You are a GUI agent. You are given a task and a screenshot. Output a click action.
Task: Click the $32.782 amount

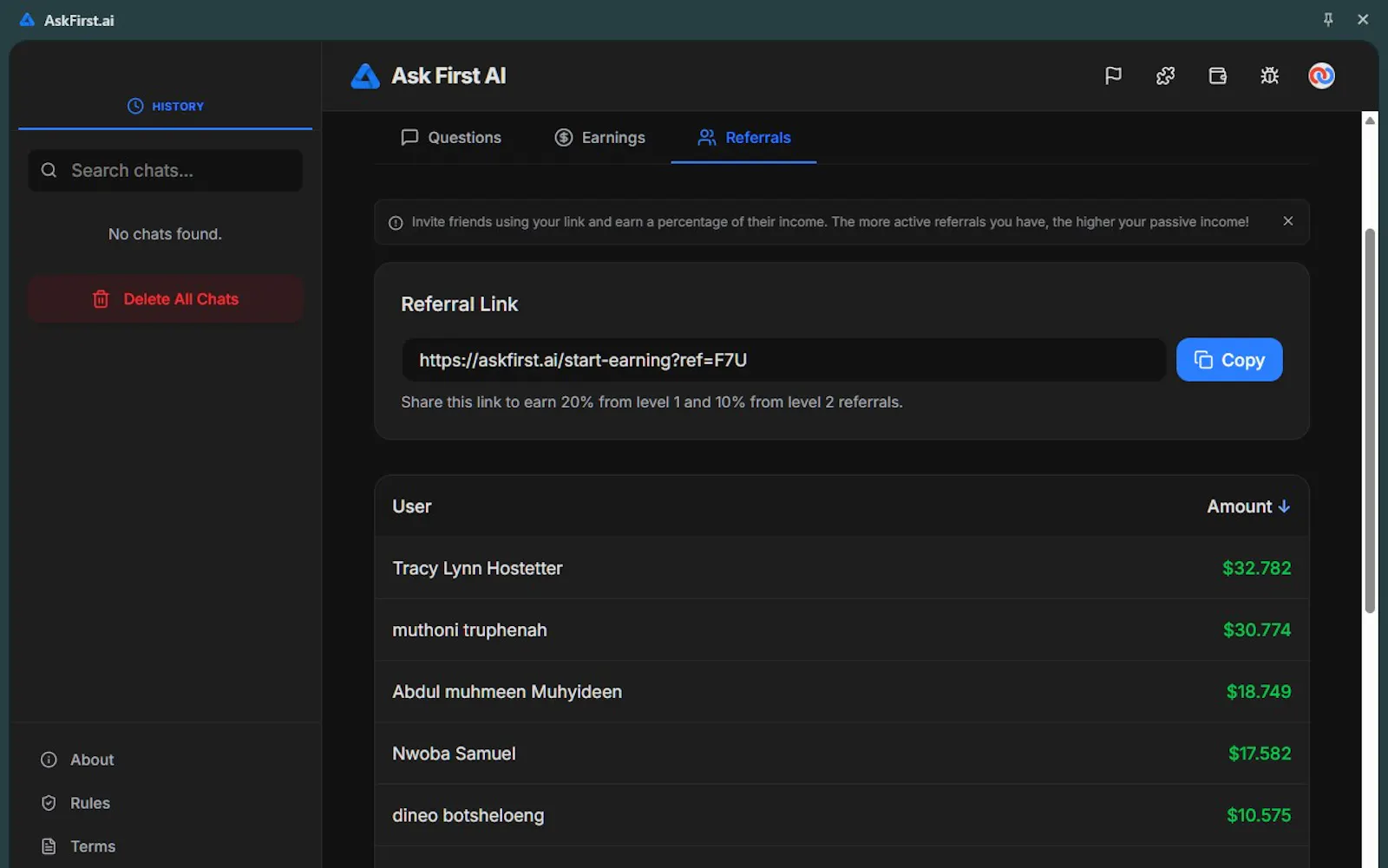click(x=1256, y=568)
